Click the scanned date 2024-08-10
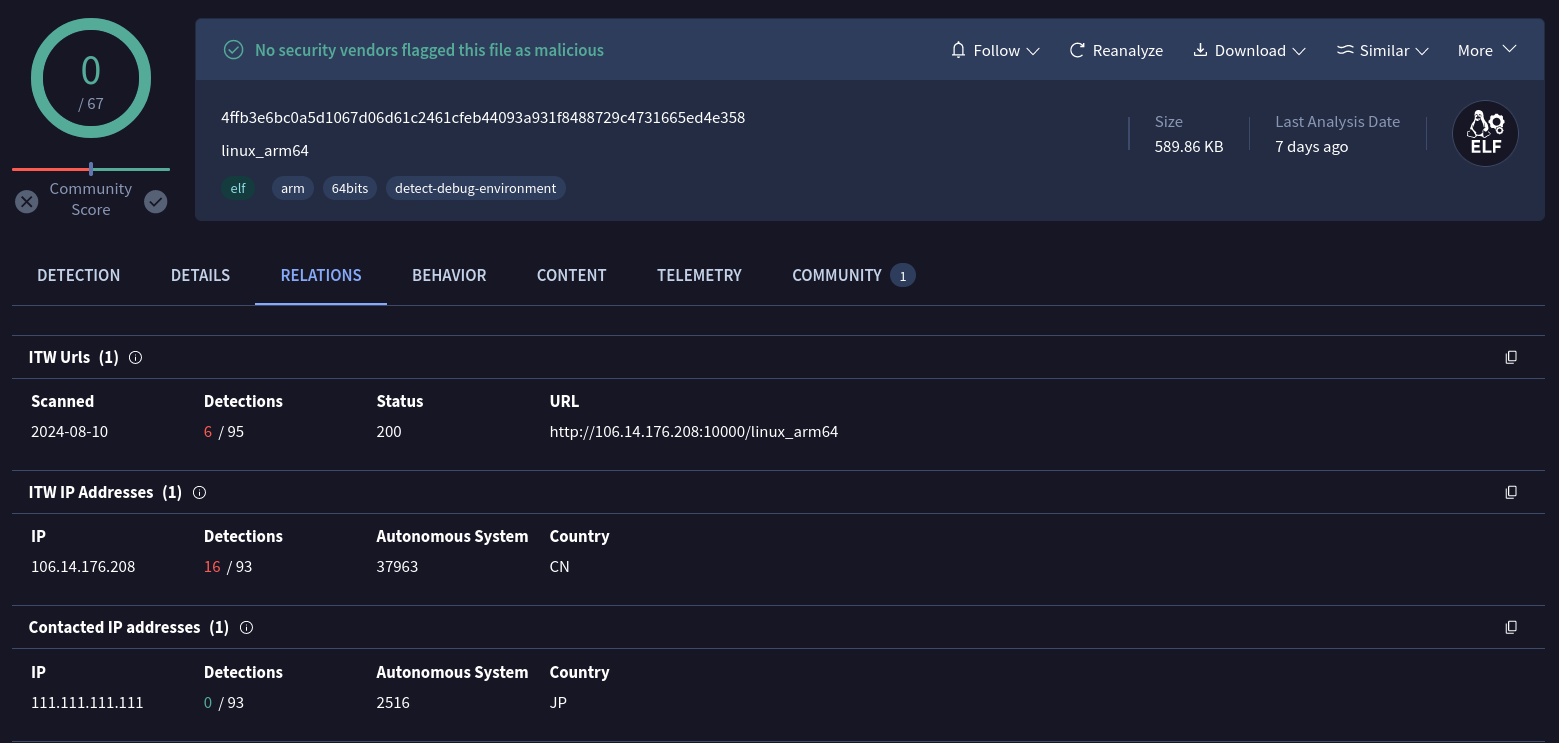The width and height of the screenshot is (1559, 743). point(69,432)
